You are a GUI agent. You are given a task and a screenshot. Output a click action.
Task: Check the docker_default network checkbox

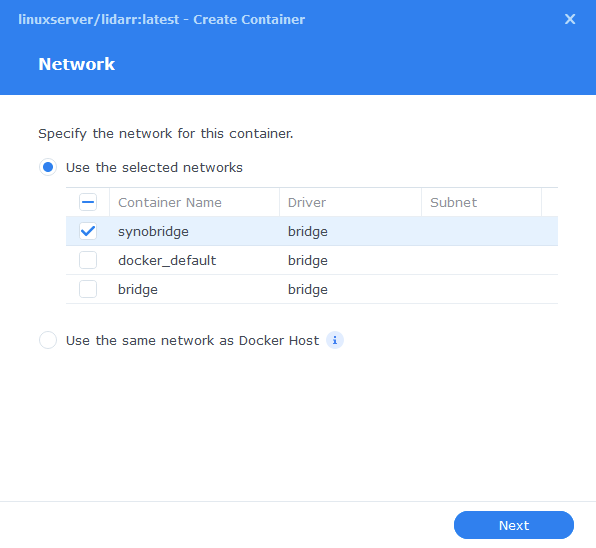pos(88,260)
